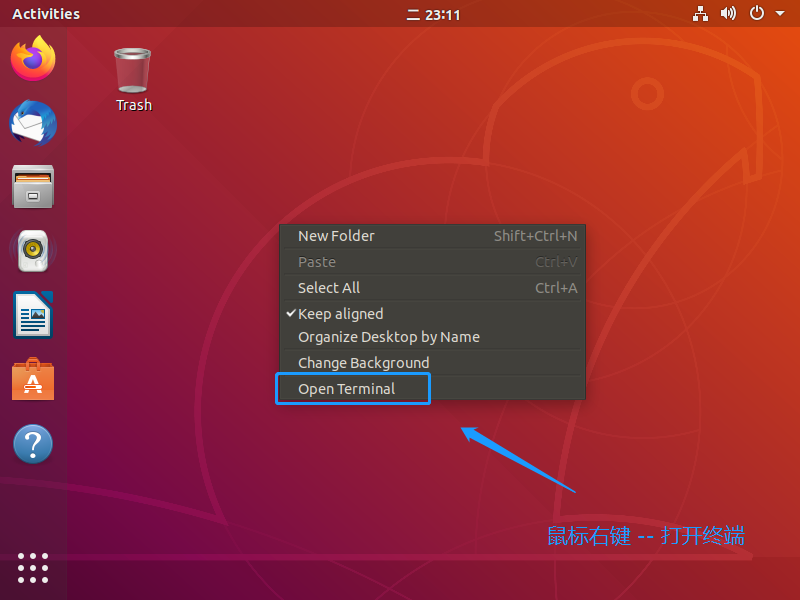800x600 pixels.
Task: Click the network status indicator
Action: [700, 13]
